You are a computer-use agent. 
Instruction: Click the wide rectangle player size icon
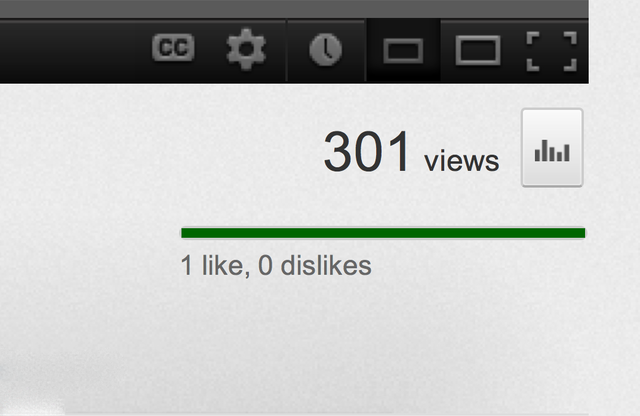tap(478, 51)
